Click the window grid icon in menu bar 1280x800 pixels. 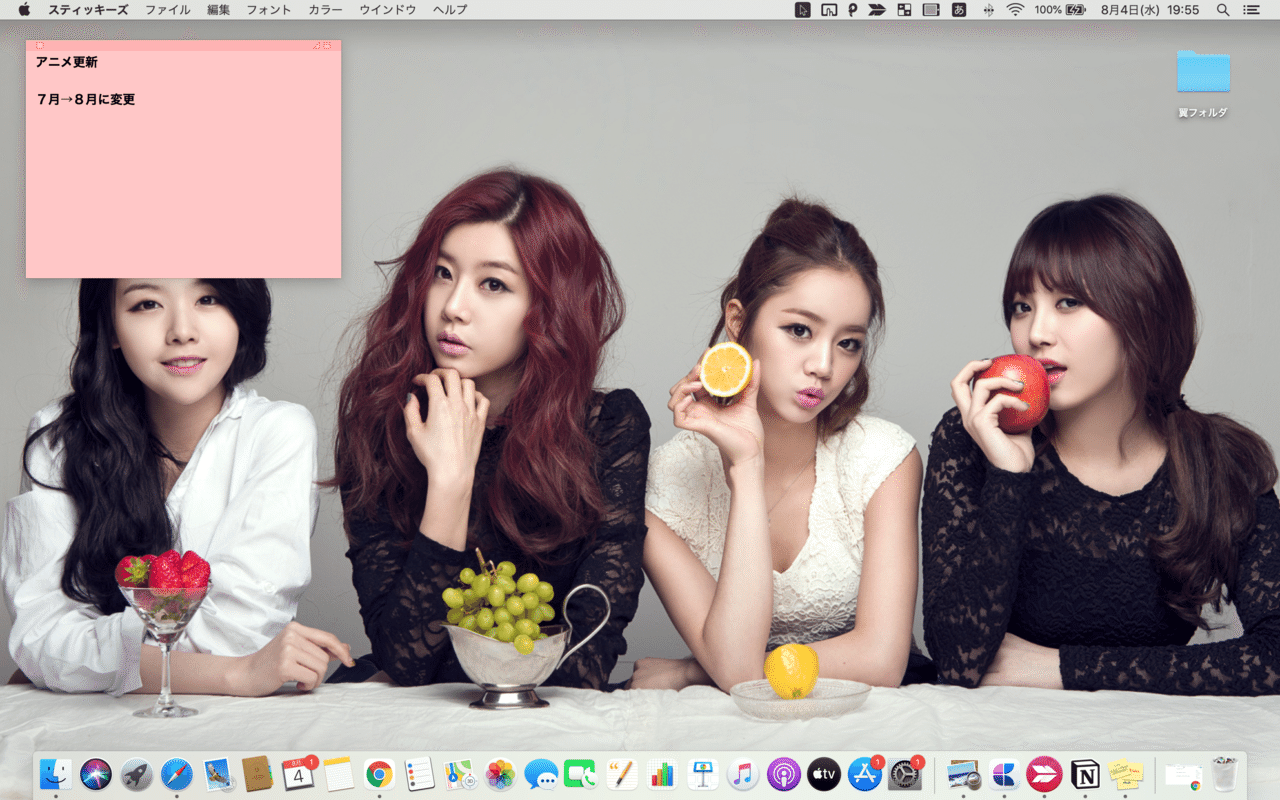click(904, 10)
